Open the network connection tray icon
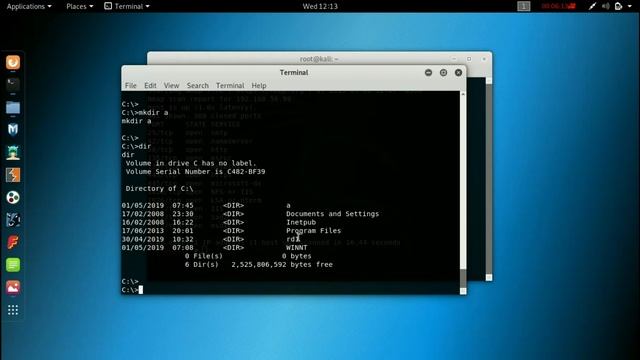This screenshot has width=640, height=360. pos(592,6)
